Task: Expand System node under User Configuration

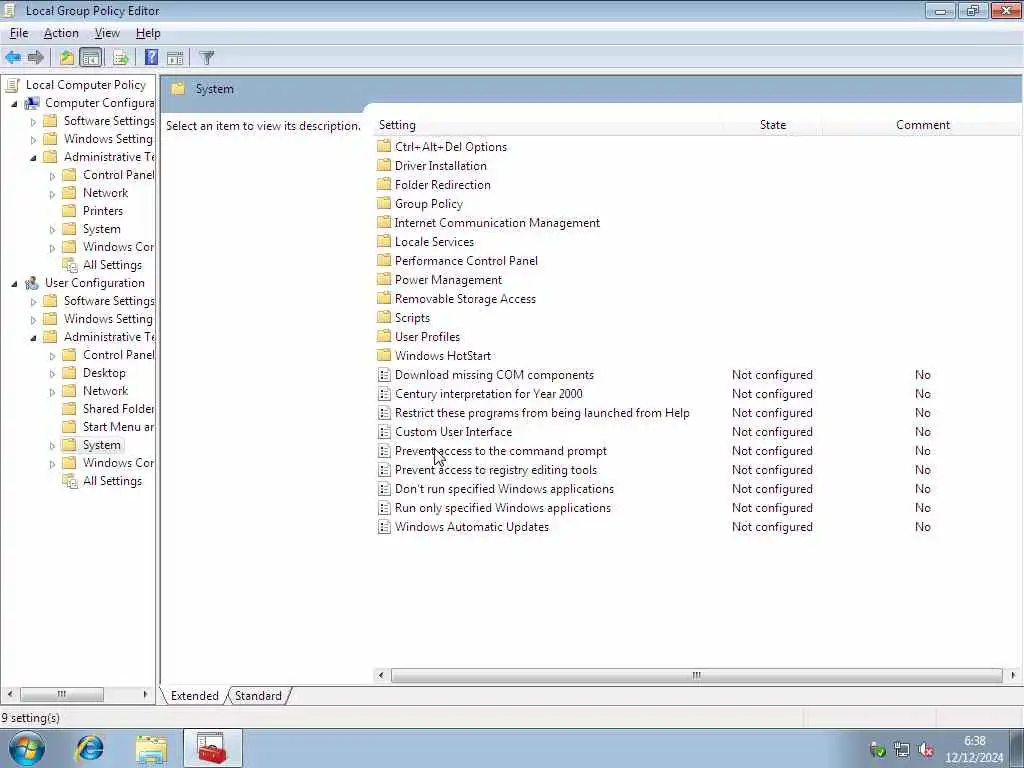Action: click(x=52, y=445)
